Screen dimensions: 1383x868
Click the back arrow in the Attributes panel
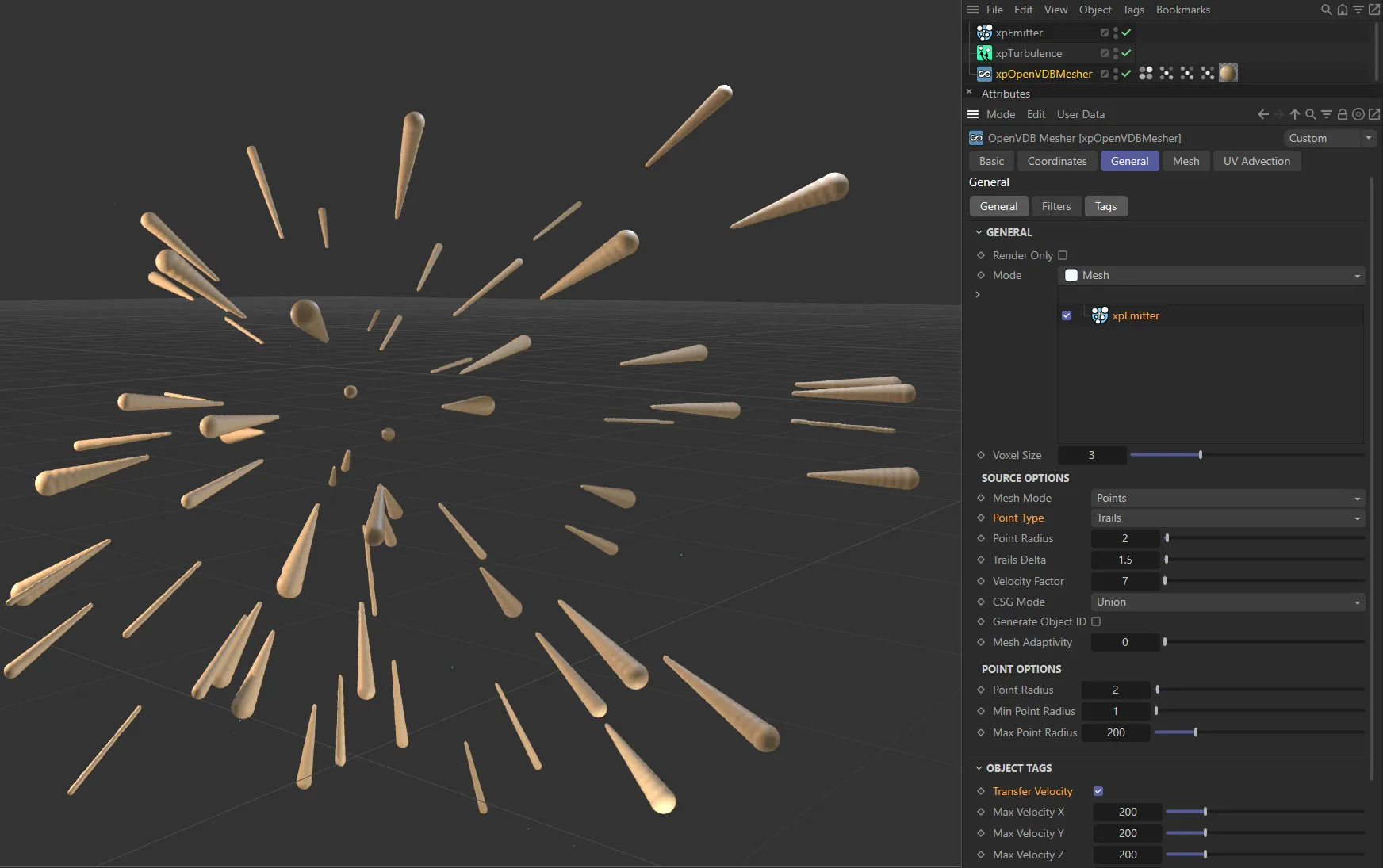pyautogui.click(x=1262, y=114)
